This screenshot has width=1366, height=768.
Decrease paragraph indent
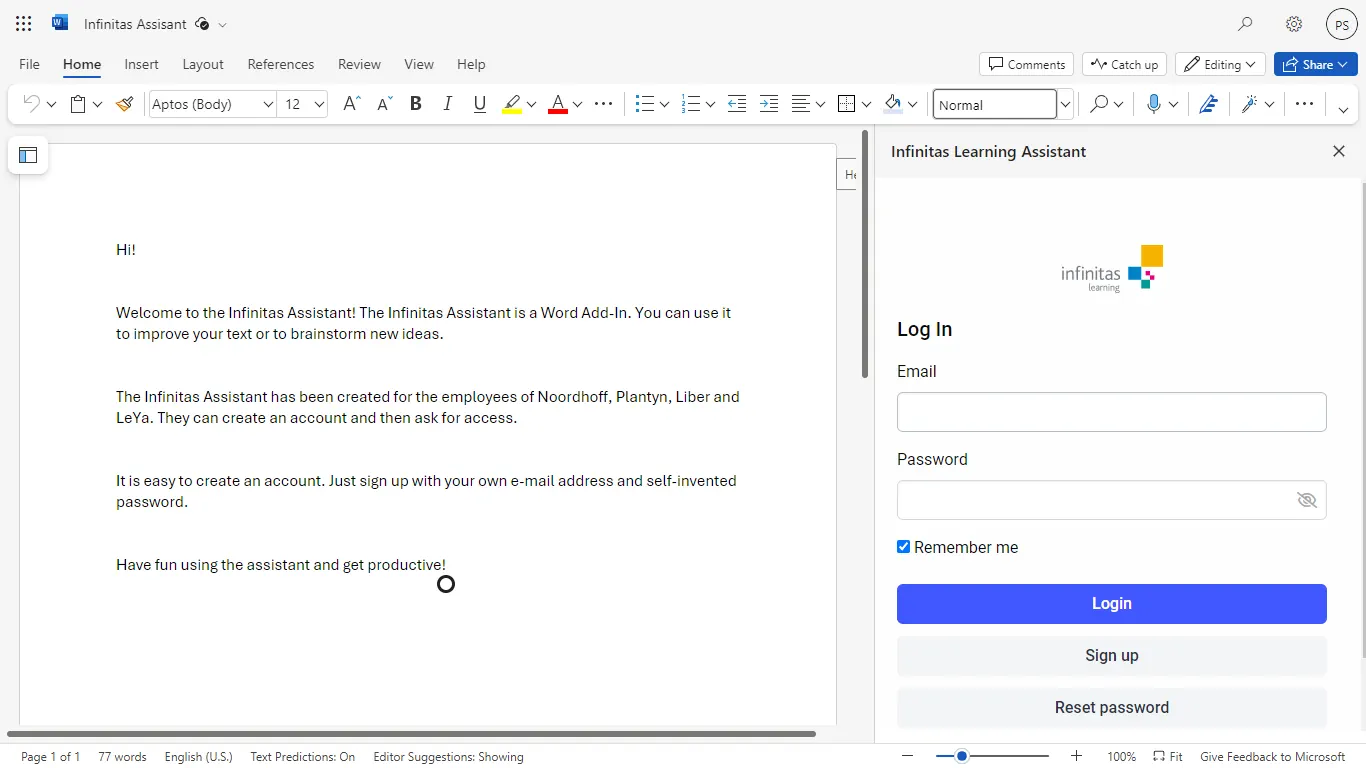click(737, 103)
